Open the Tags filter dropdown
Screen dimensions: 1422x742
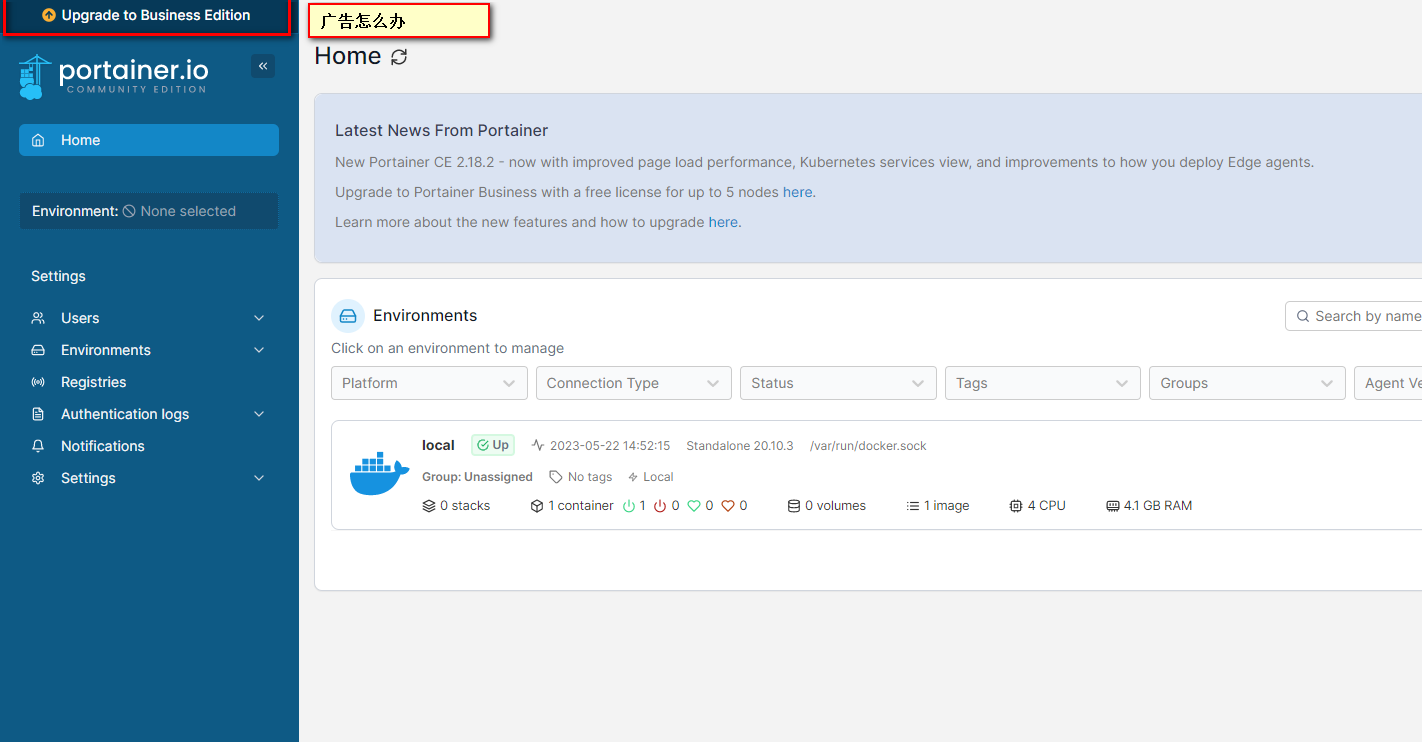(x=1042, y=383)
